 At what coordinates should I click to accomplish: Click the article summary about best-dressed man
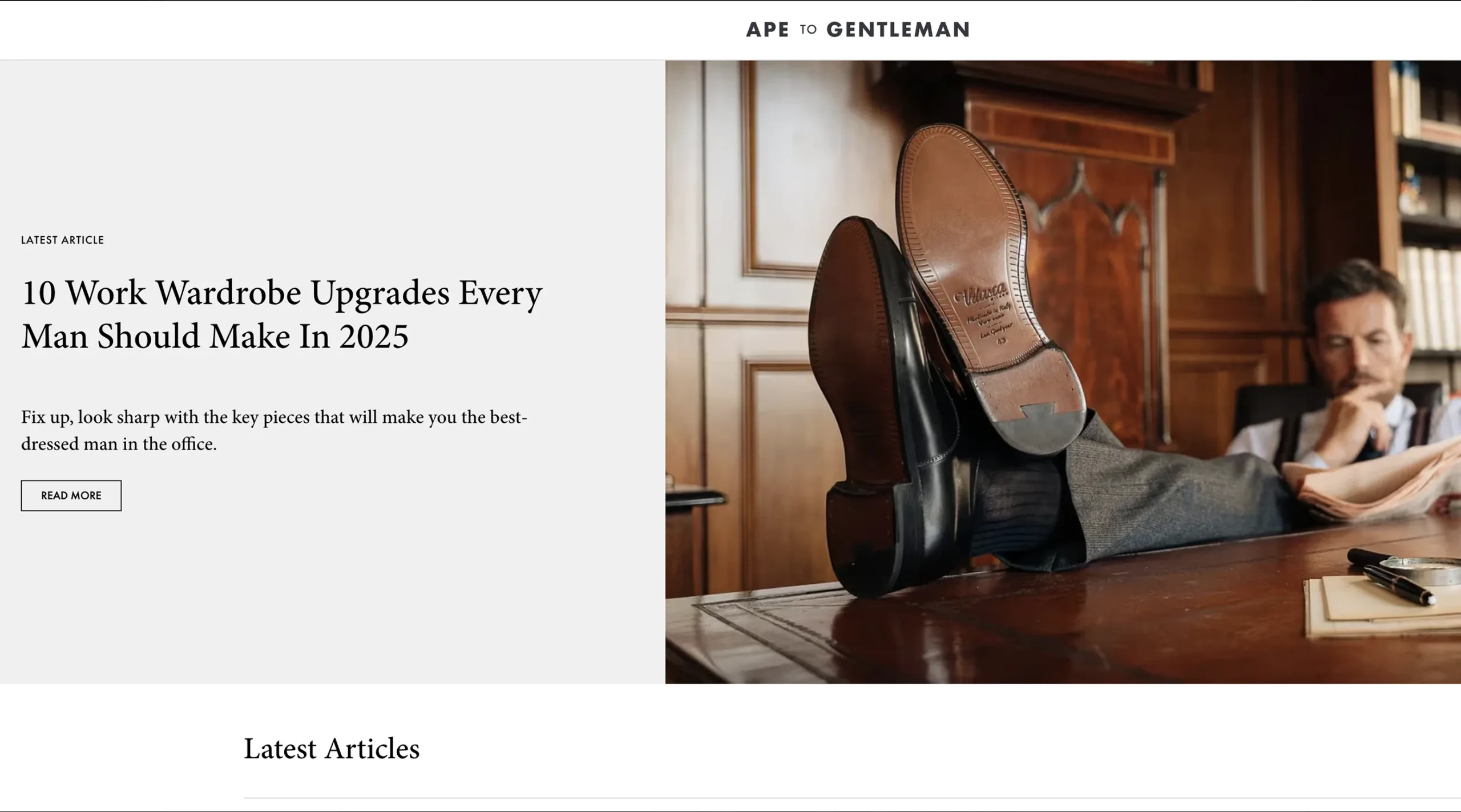point(274,430)
